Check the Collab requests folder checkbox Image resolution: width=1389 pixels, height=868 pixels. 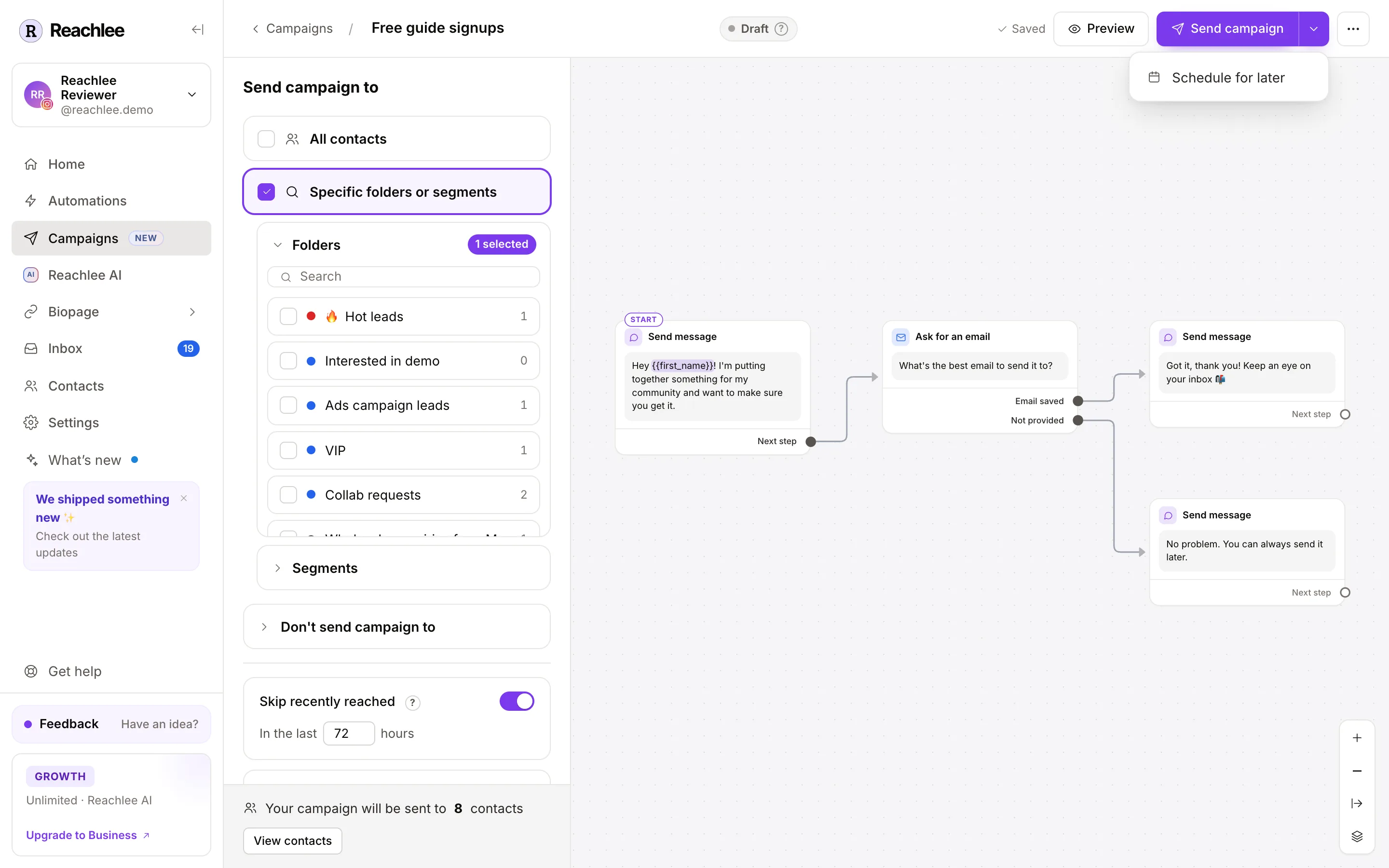[x=288, y=495]
